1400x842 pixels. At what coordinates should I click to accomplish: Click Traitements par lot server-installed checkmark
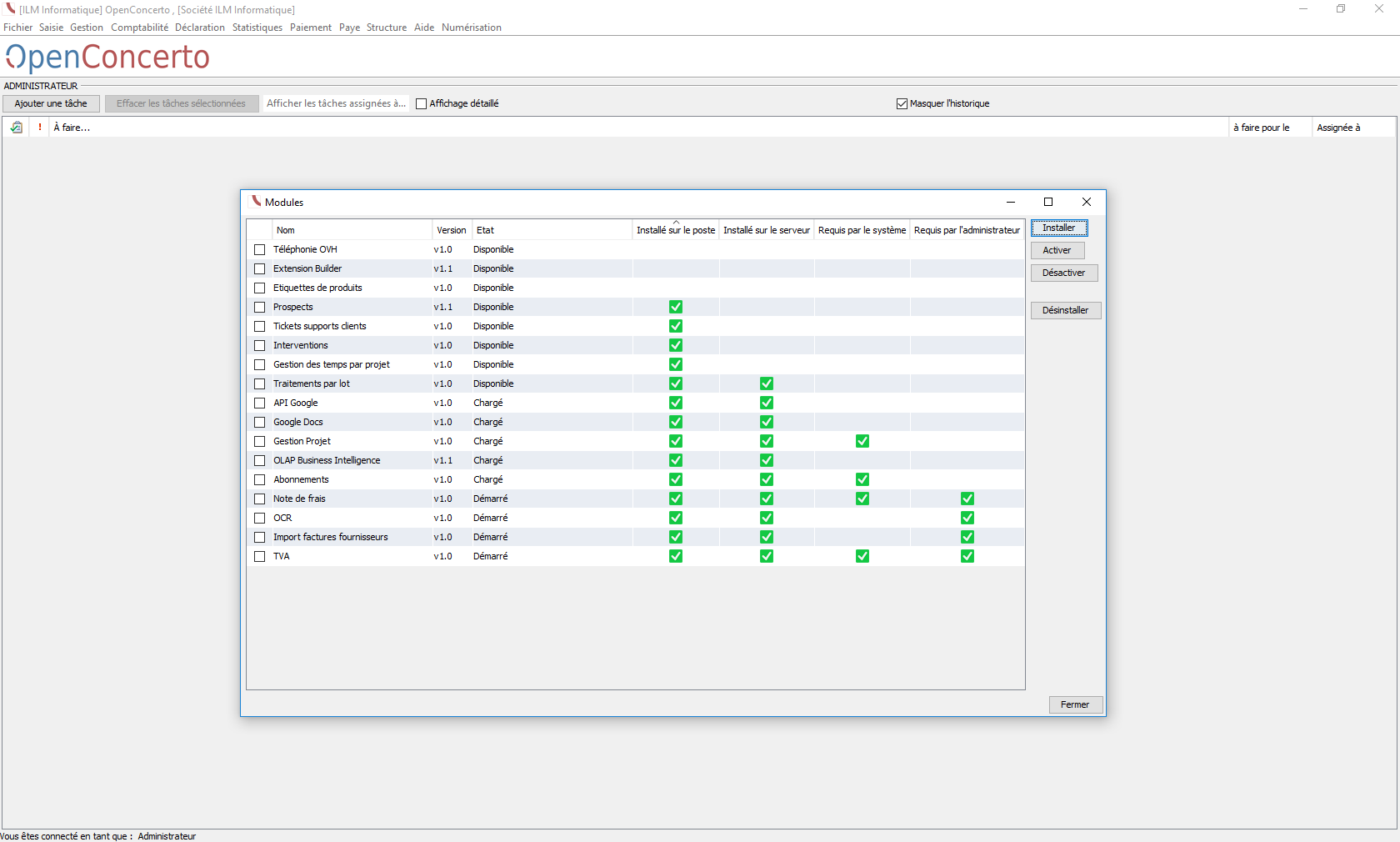pos(766,383)
